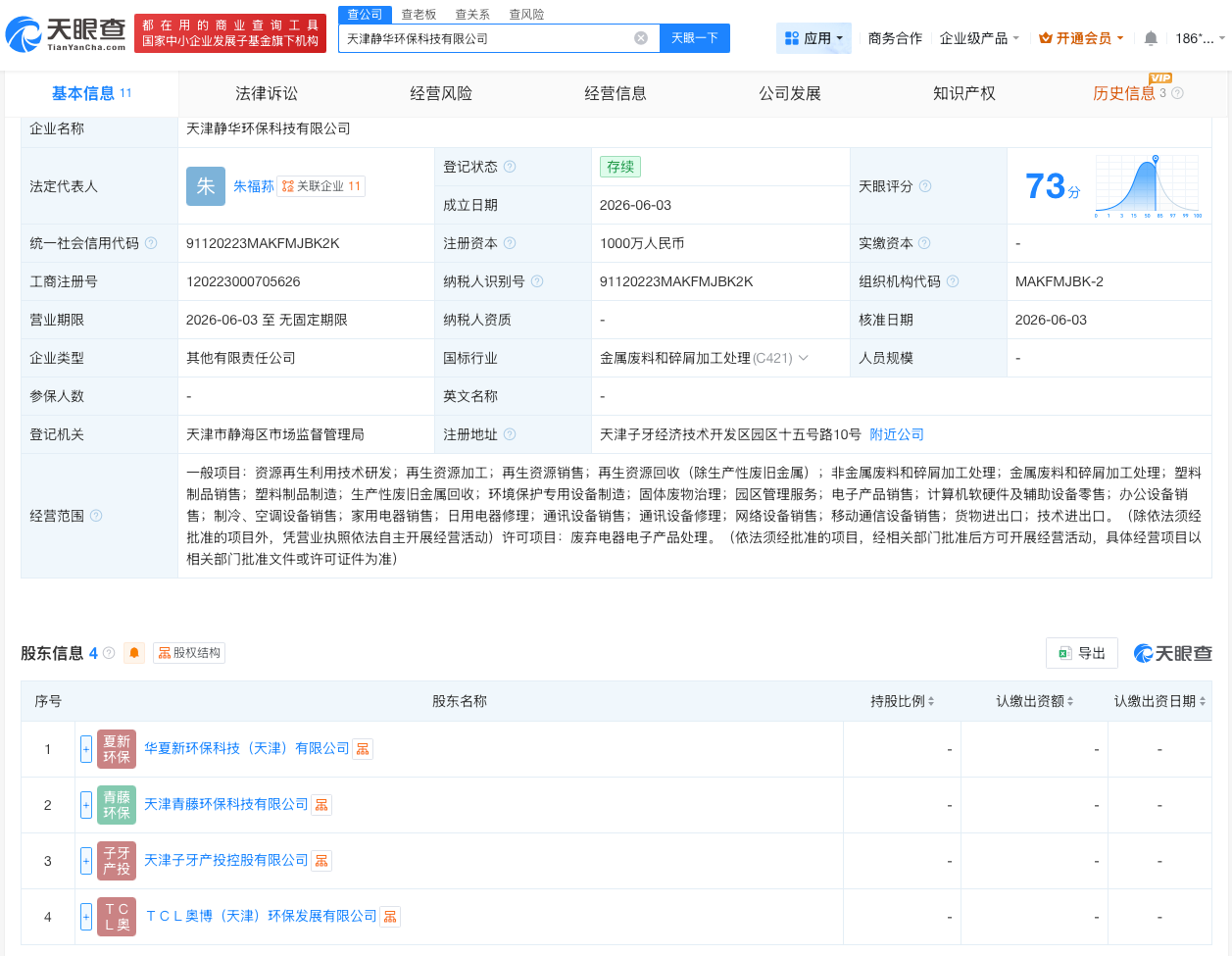1232x956 pixels.
Task: Open the 股权结构 button
Action: click(189, 653)
